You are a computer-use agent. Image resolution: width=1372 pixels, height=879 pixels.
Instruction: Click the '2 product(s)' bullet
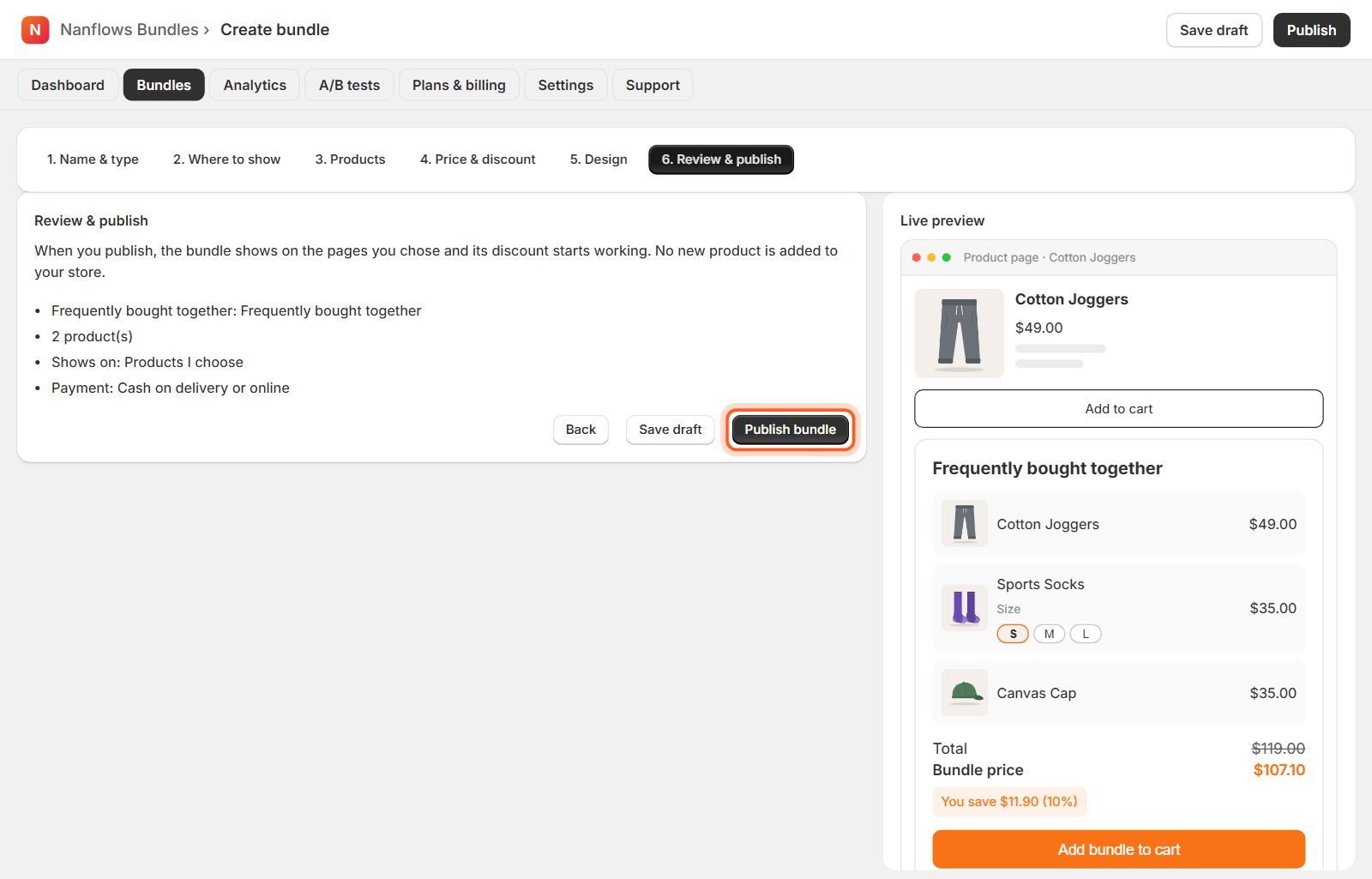92,336
